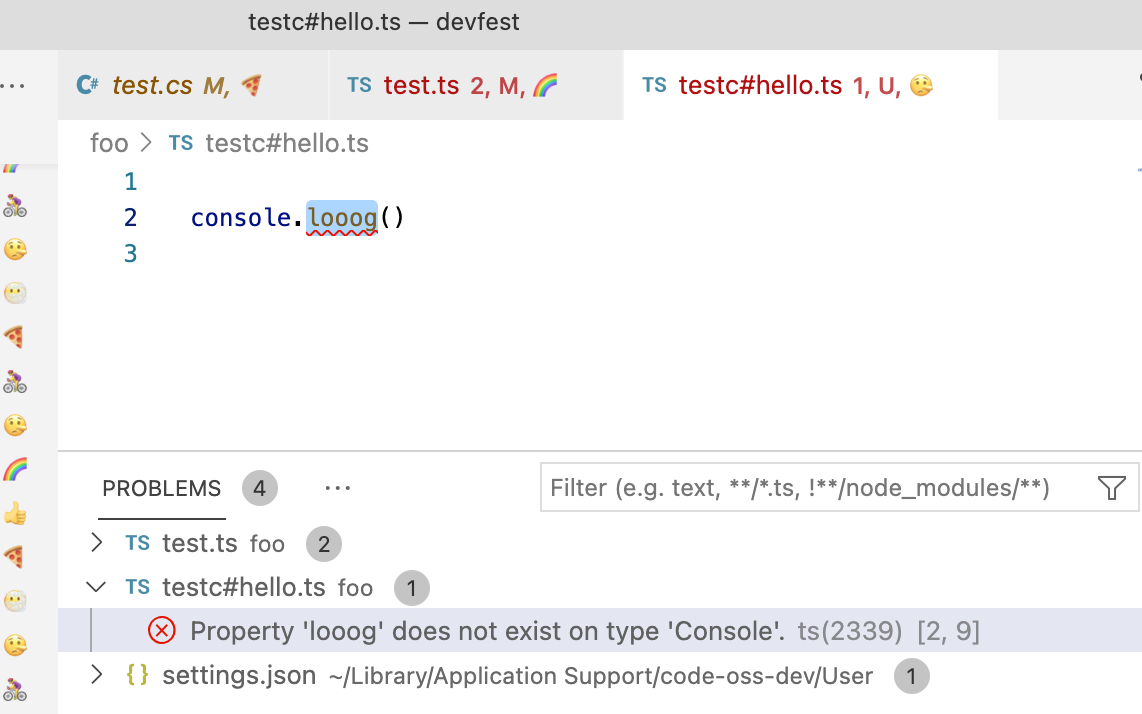Open the Problems panel more actions ellipsis
Image resolution: width=1142 pixels, height=714 pixels.
coord(337,487)
